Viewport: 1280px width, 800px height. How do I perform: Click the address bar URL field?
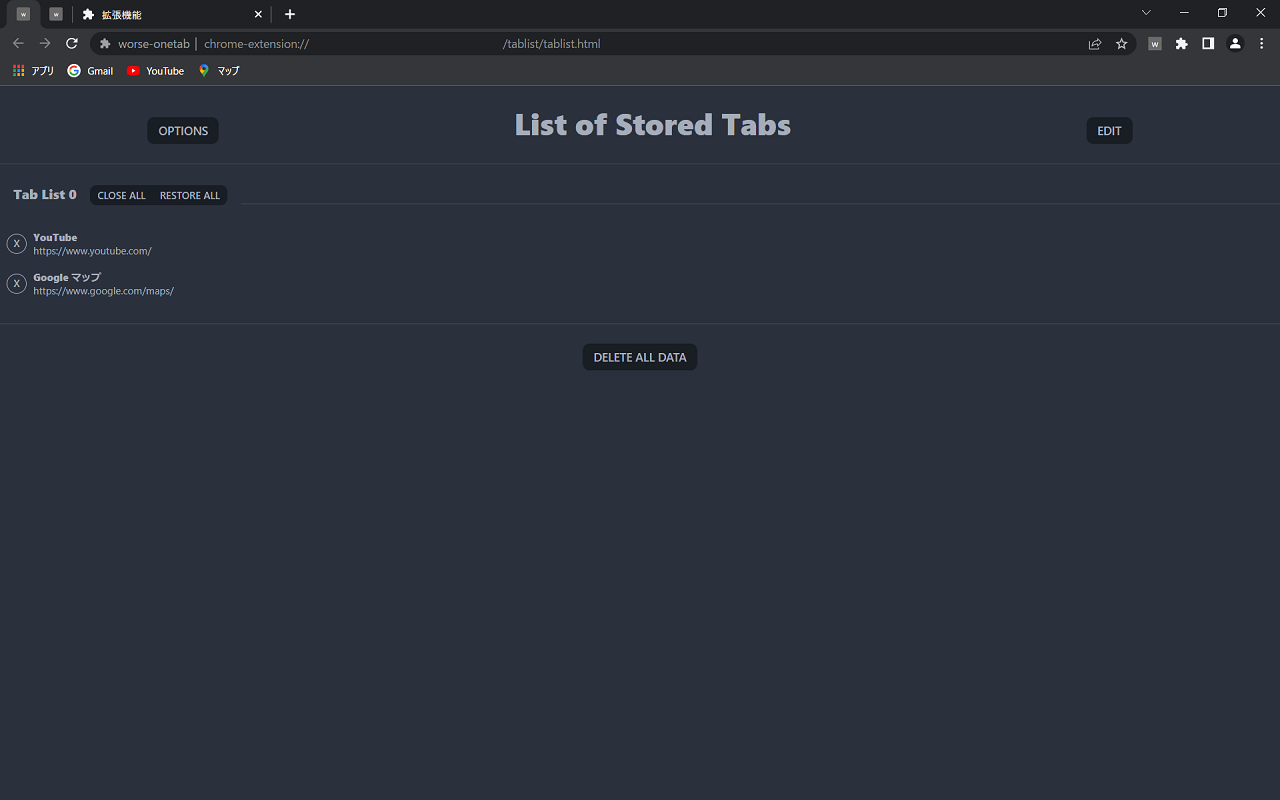[x=600, y=44]
